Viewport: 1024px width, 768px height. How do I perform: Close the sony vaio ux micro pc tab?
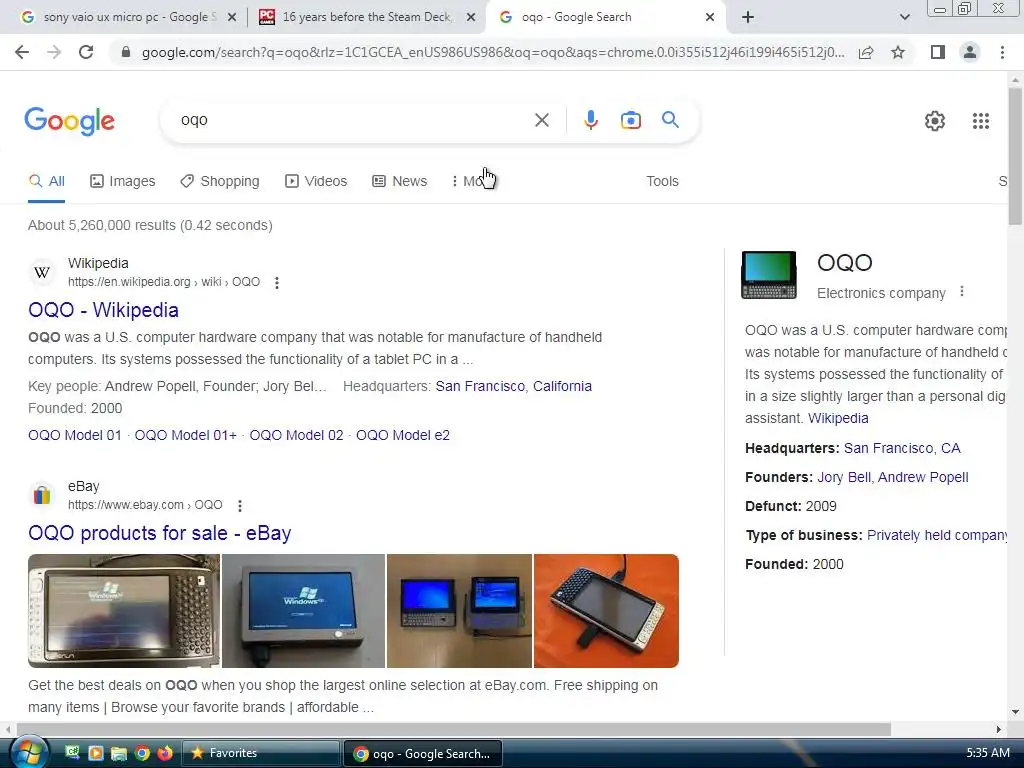231,18
